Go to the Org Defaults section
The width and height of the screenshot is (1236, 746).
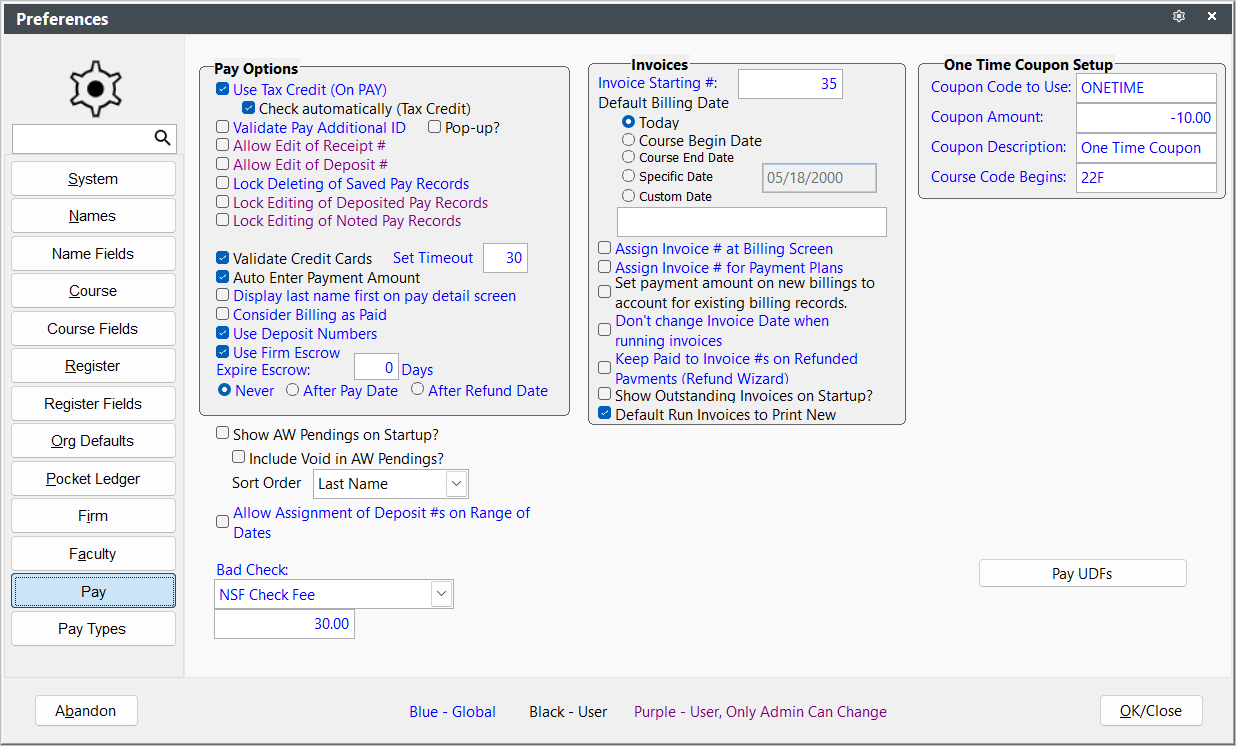[93, 441]
